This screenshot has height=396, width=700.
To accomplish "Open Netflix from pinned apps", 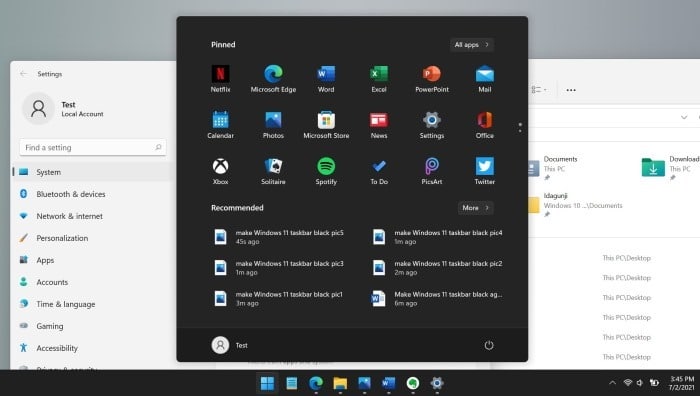I will click(x=221, y=79).
